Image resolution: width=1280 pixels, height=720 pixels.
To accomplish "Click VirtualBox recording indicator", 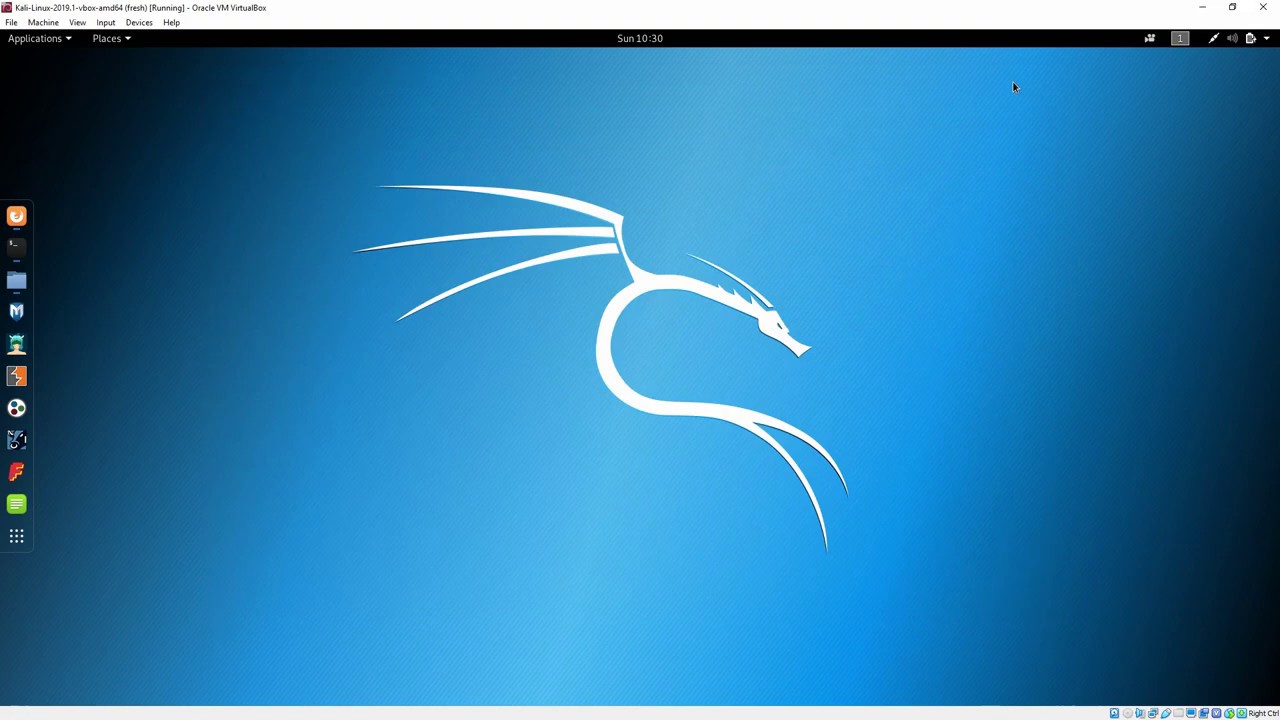I will 1203,713.
